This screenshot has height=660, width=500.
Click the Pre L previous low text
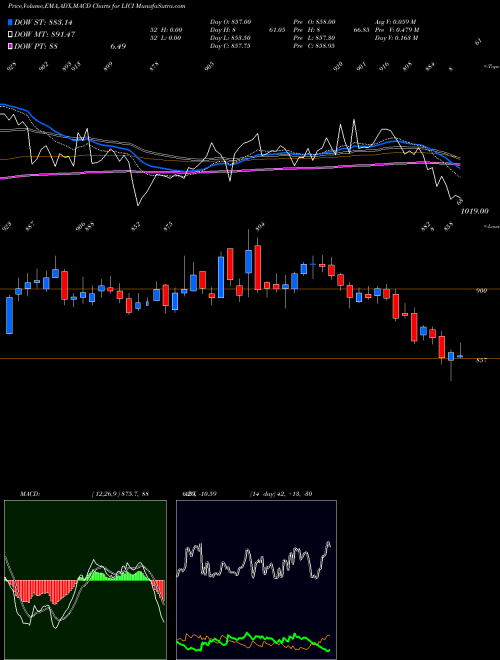[314, 38]
